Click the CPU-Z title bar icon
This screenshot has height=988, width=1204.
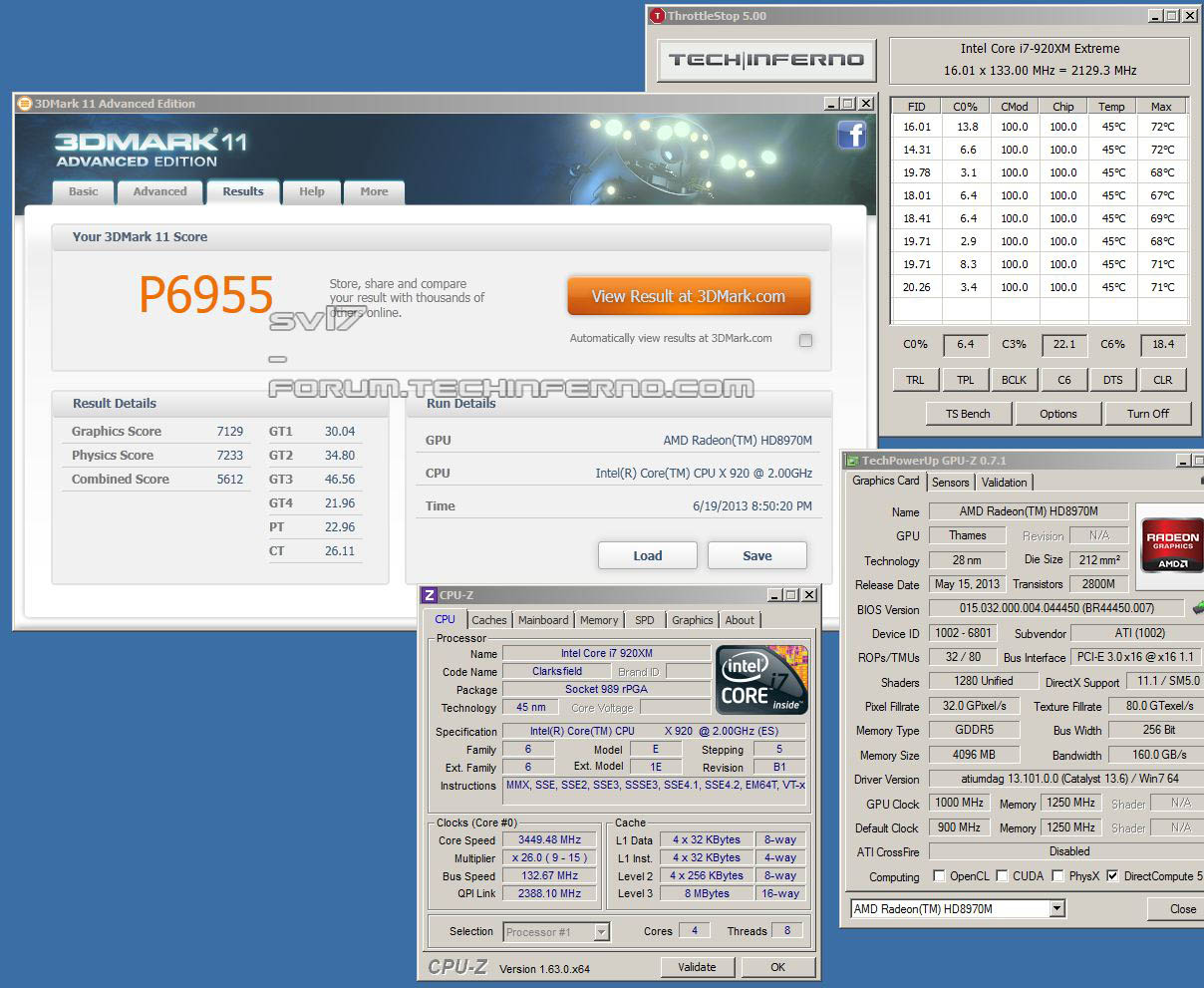tap(430, 595)
